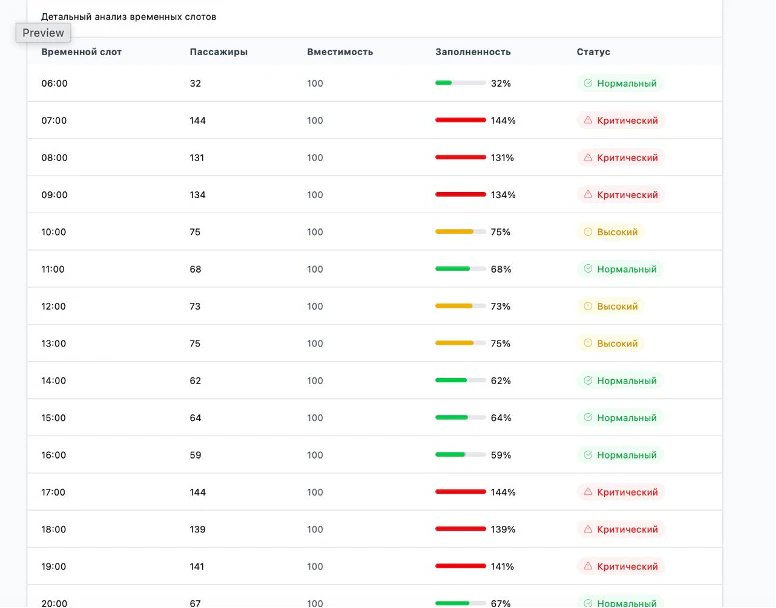Click the Вместимость column header

coord(340,52)
